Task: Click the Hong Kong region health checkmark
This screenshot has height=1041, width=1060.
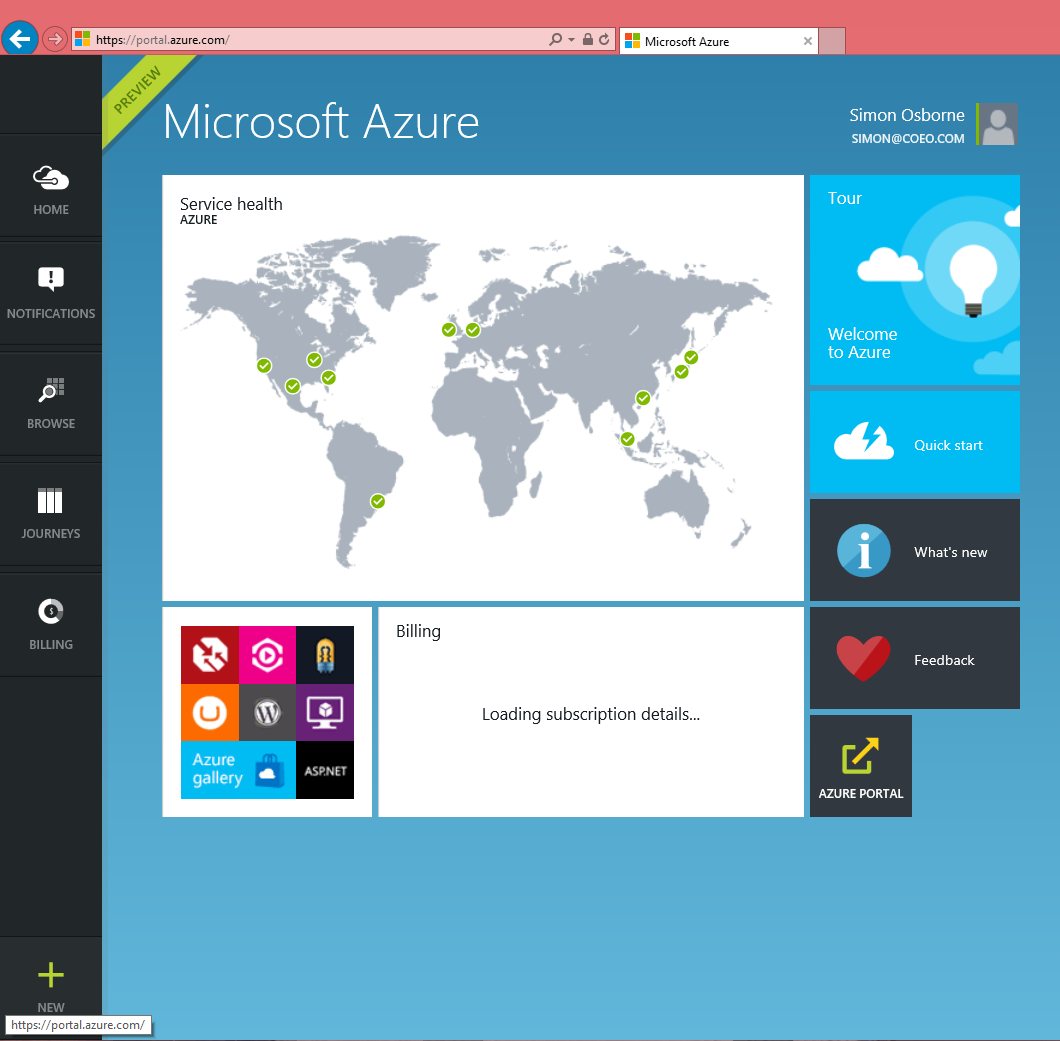Action: (x=644, y=397)
